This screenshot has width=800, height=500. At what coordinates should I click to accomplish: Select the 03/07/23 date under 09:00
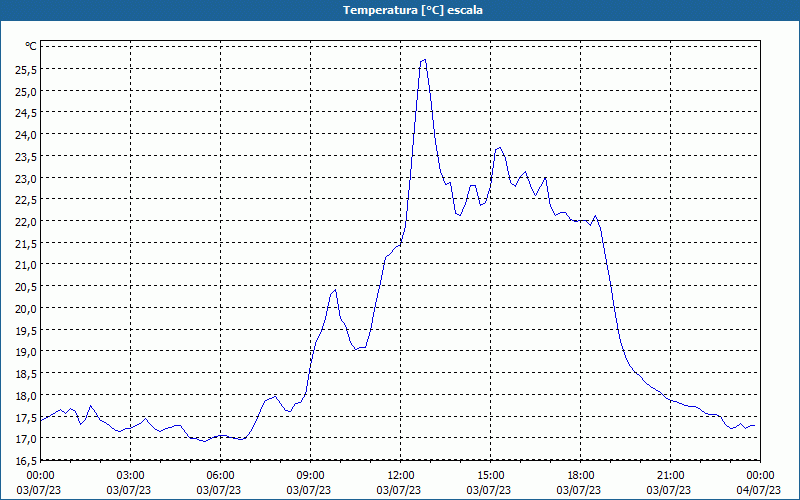pyautogui.click(x=309, y=490)
